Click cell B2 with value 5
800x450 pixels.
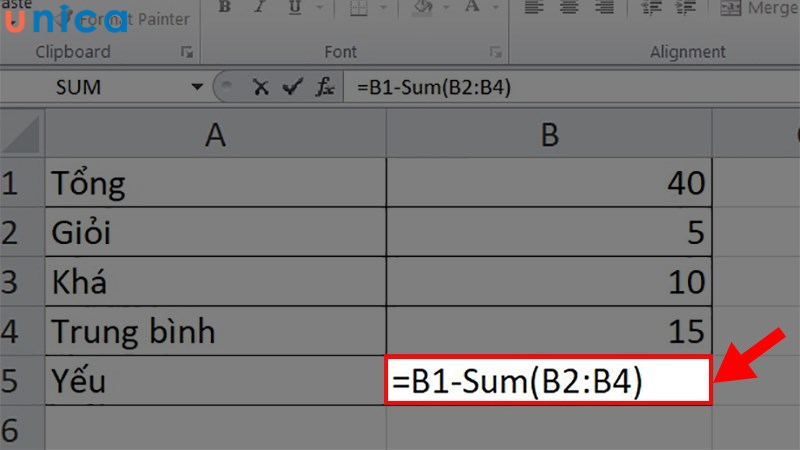(x=549, y=232)
